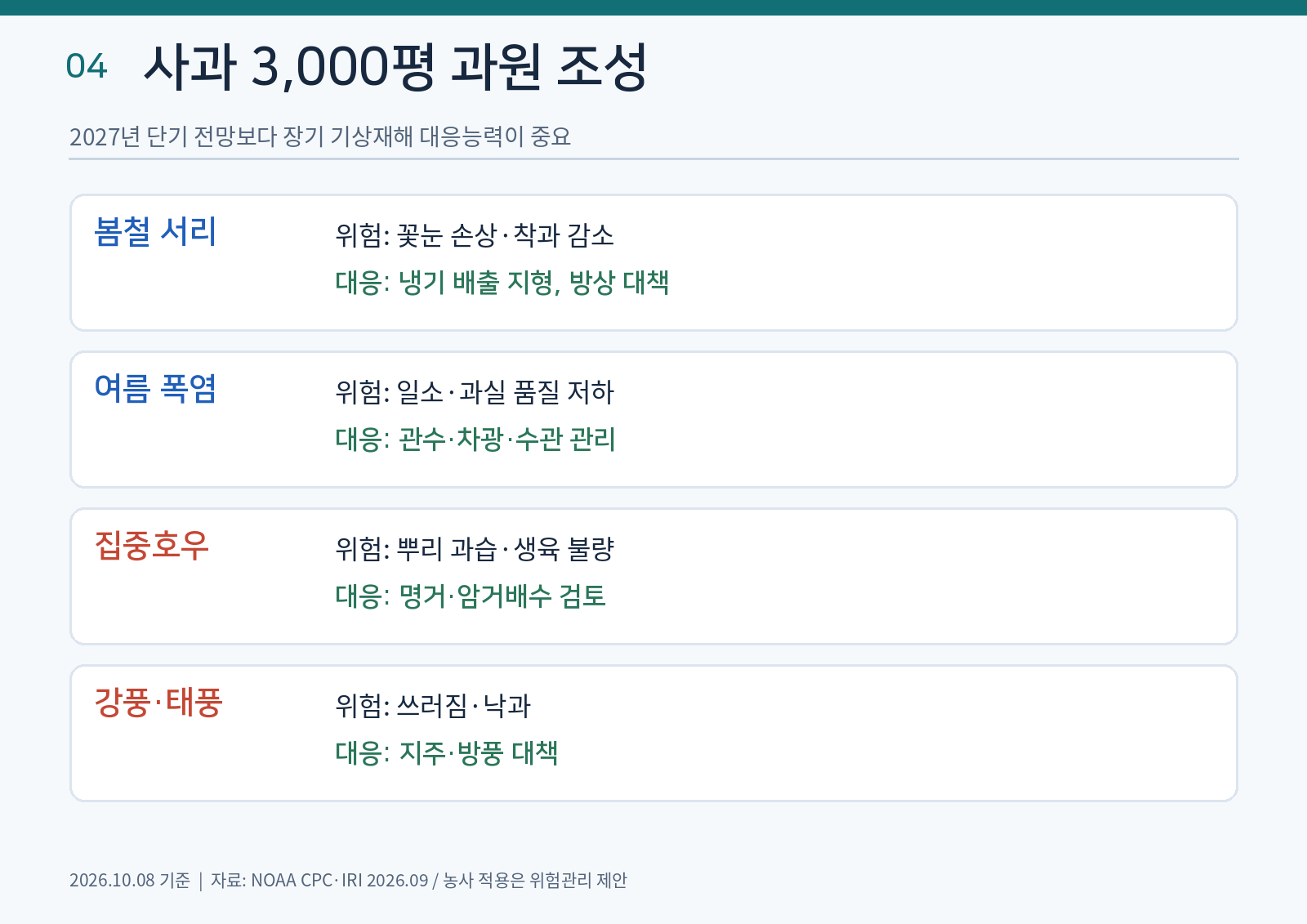Select the 강풍·태풍 heading
1307x924 pixels.
coord(158,703)
